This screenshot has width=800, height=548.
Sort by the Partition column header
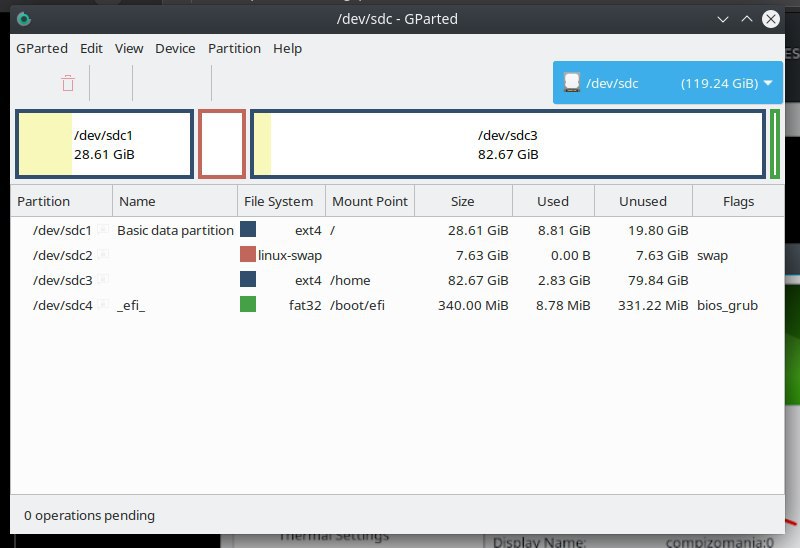point(61,201)
